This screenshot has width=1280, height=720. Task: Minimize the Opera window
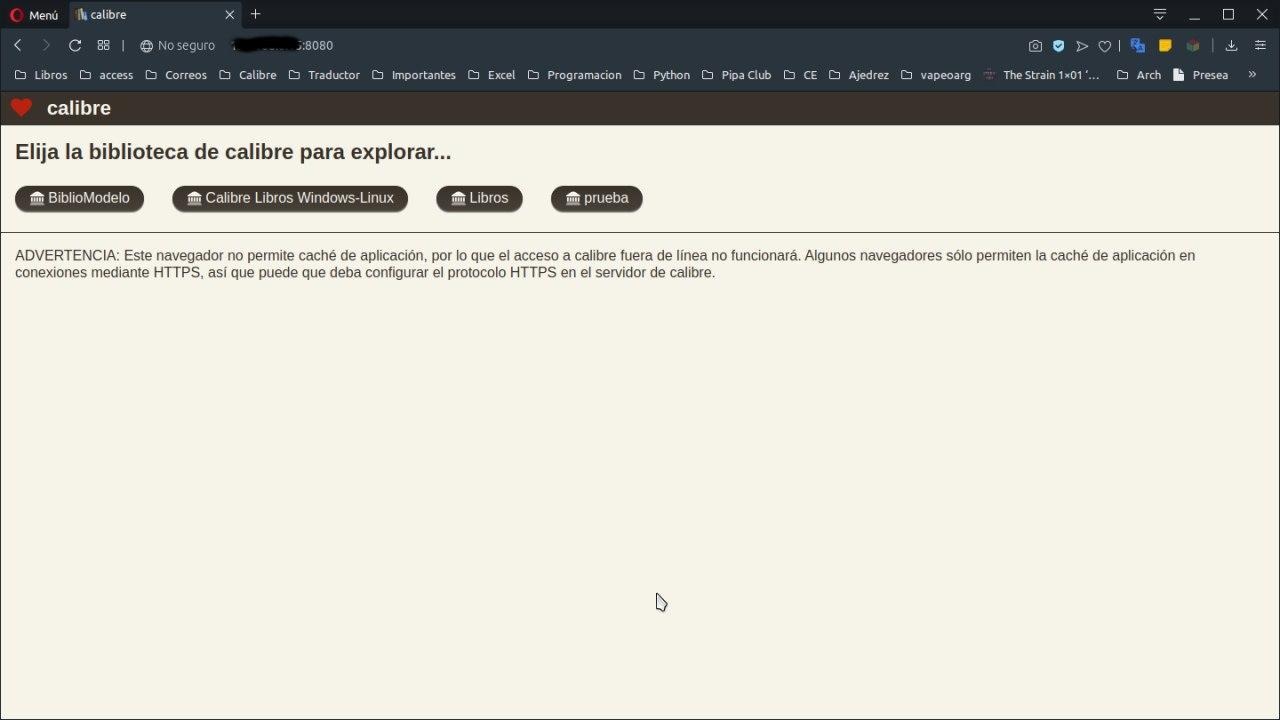[x=1194, y=14]
